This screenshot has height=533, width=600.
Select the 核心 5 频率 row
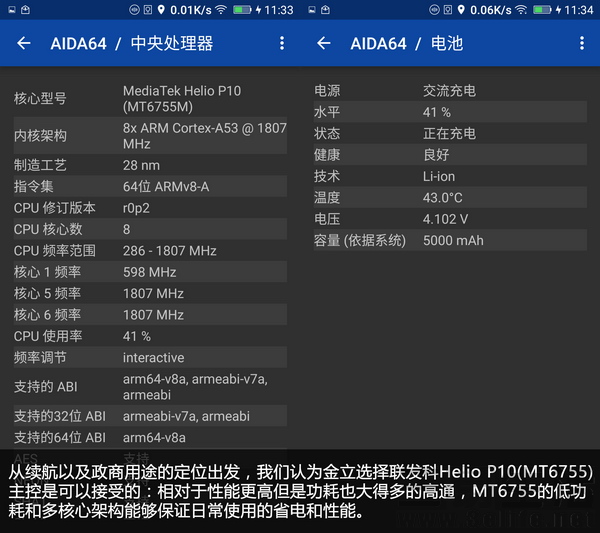click(150, 293)
